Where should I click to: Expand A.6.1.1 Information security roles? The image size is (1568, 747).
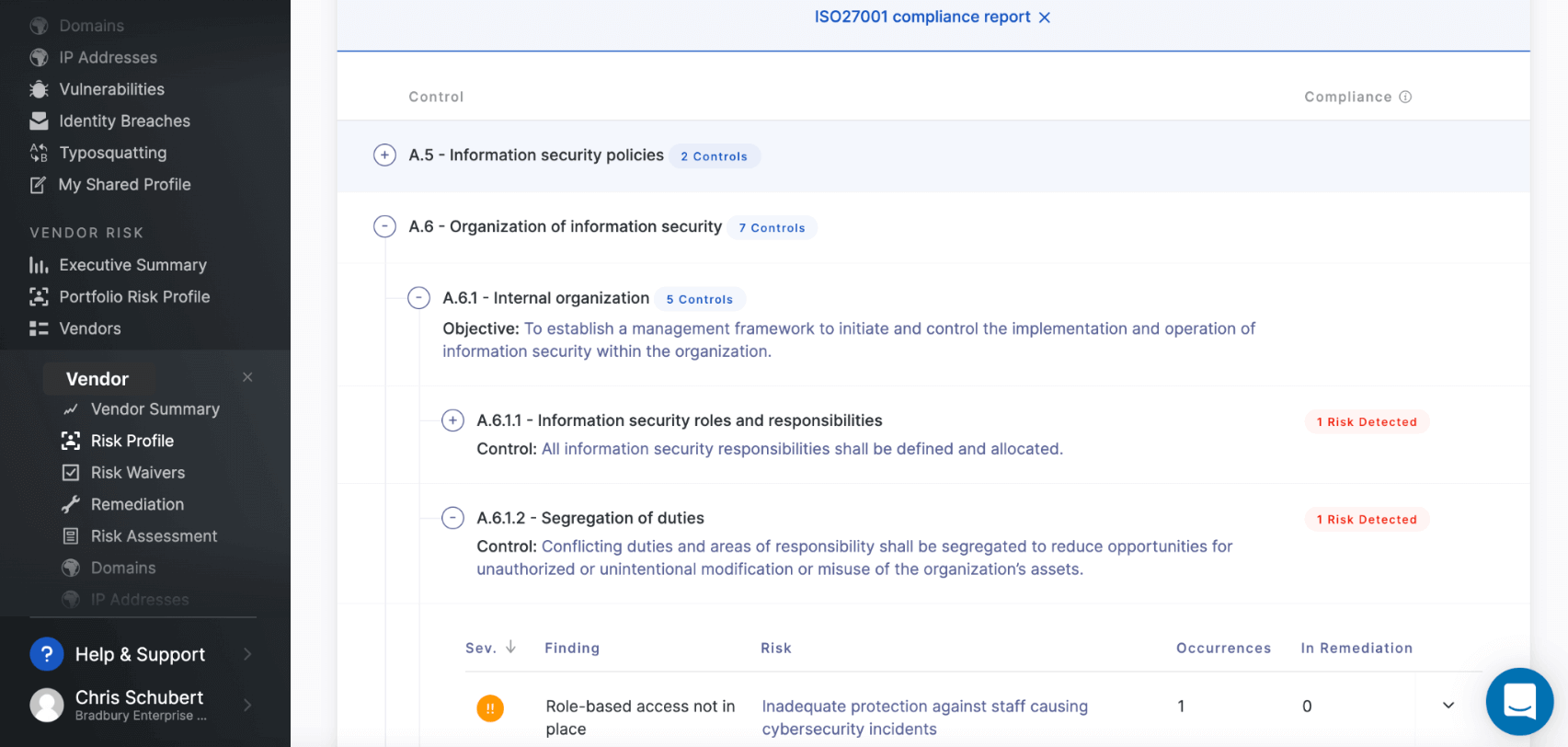[452, 420]
